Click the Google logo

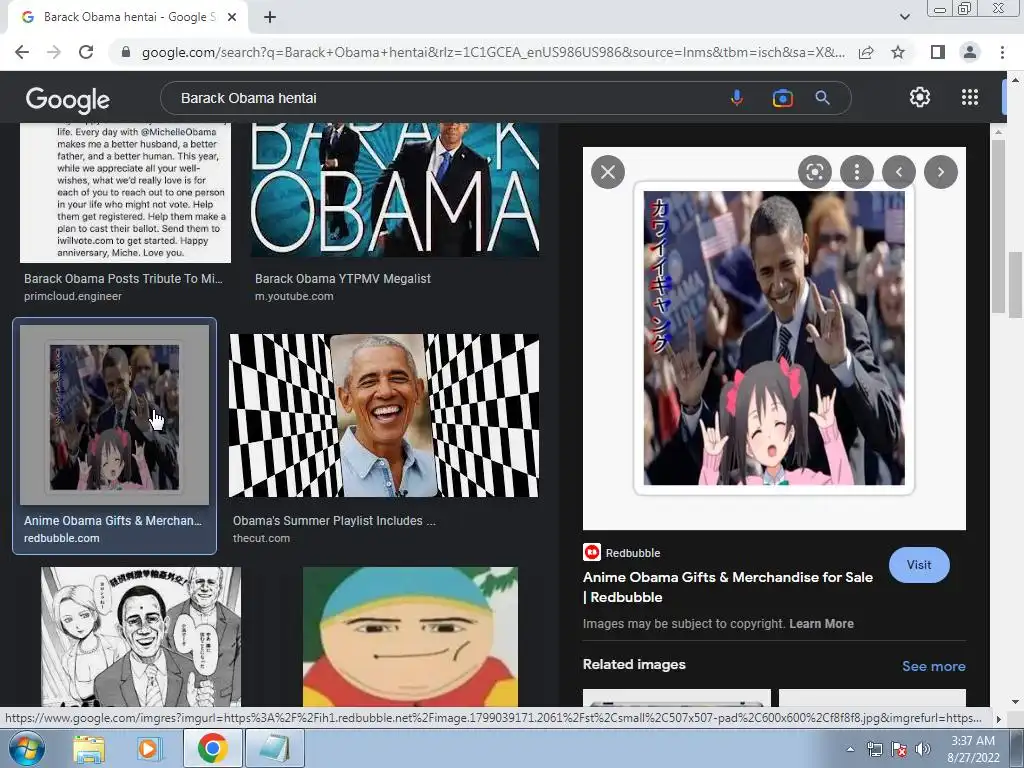pyautogui.click(x=68, y=99)
